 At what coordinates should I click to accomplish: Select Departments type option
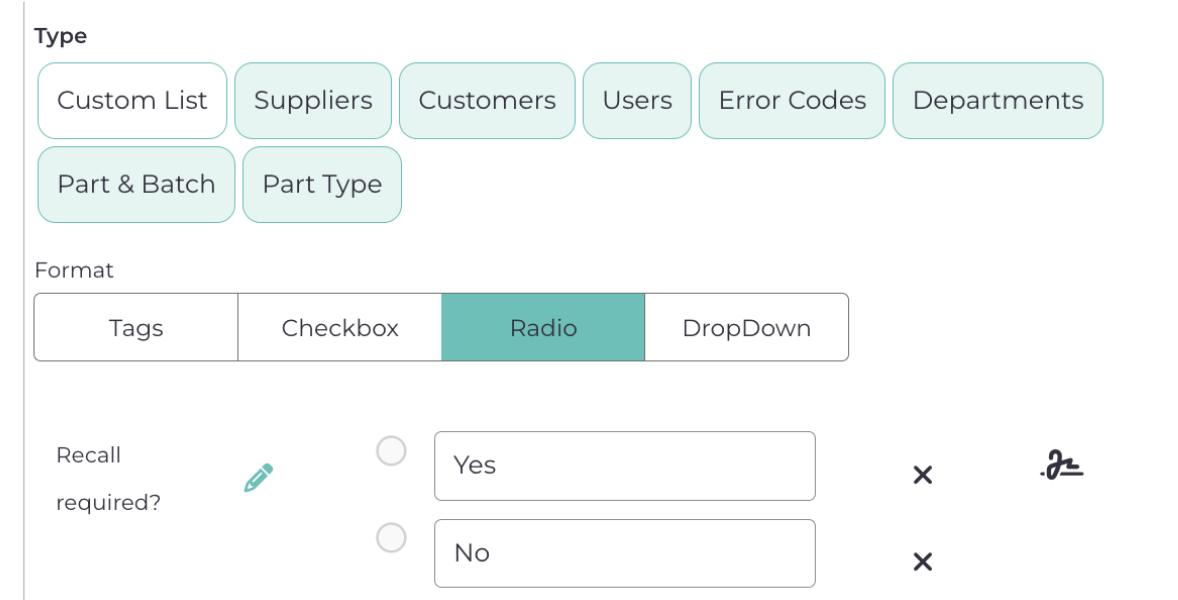click(x=998, y=101)
